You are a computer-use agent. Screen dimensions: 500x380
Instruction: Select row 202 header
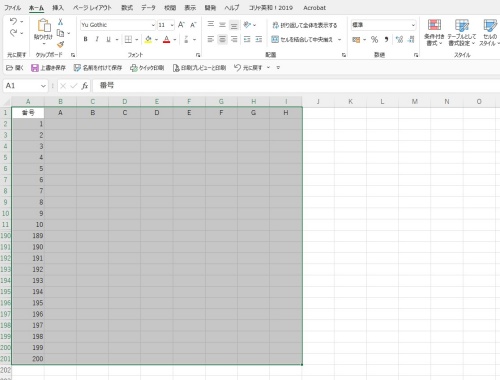[5, 370]
